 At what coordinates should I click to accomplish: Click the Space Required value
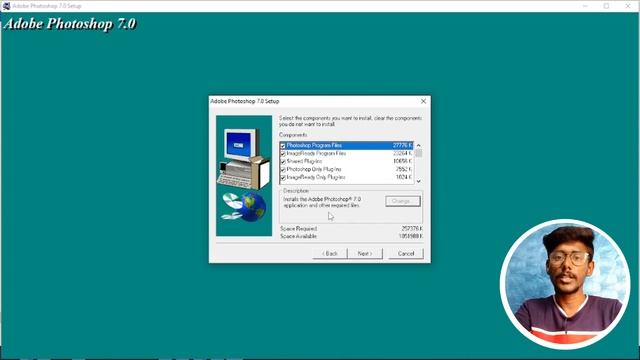[x=412, y=229]
